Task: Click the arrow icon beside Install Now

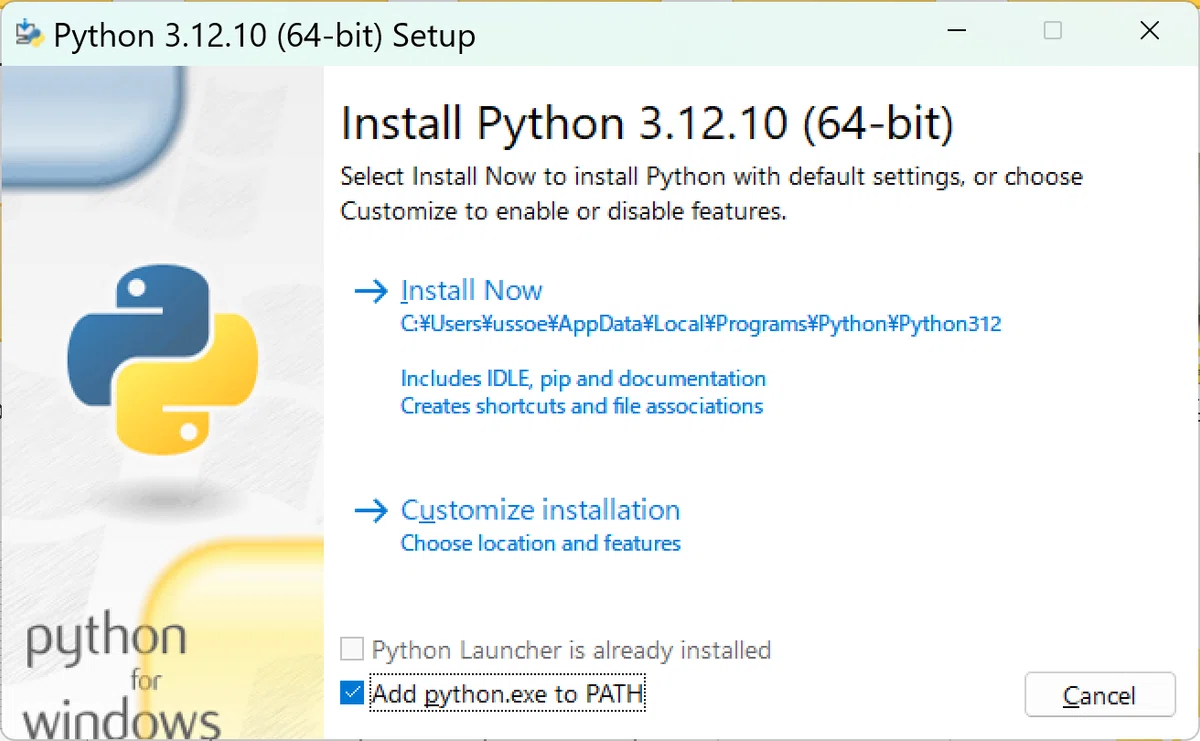Action: (x=371, y=291)
